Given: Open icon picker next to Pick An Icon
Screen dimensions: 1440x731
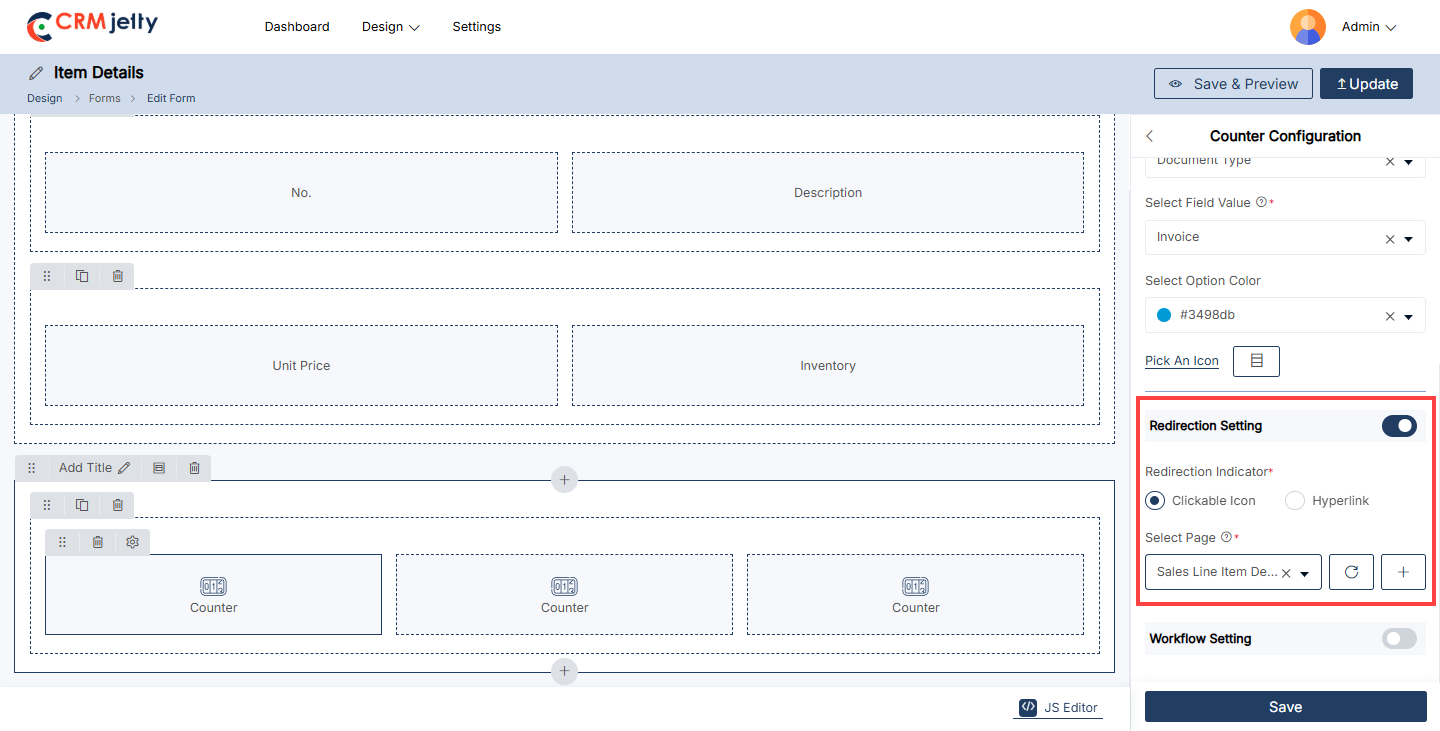Looking at the screenshot, I should (x=1256, y=361).
